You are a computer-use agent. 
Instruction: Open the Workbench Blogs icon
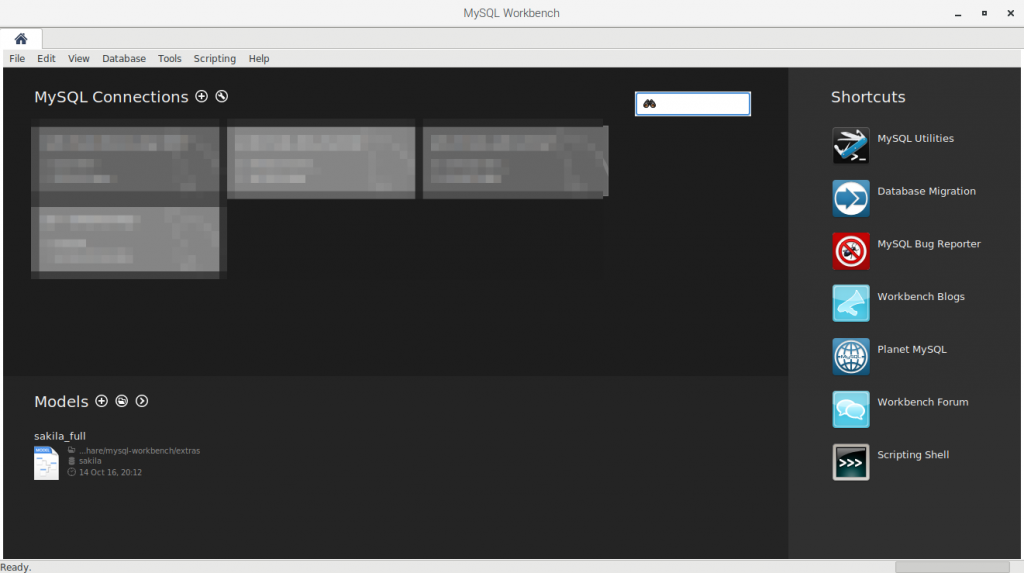tap(851, 303)
